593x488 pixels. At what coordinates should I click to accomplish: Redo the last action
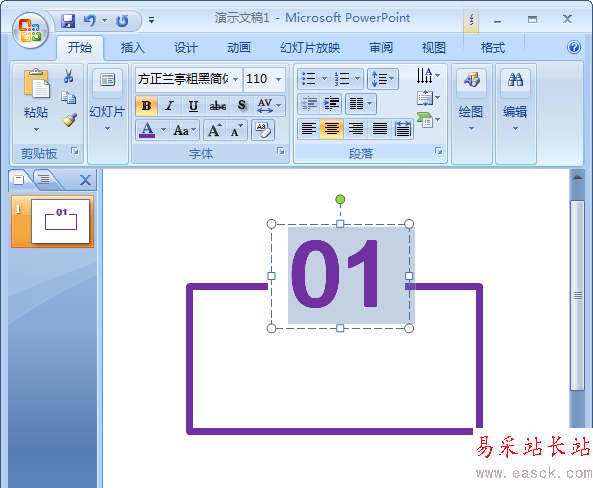click(122, 20)
